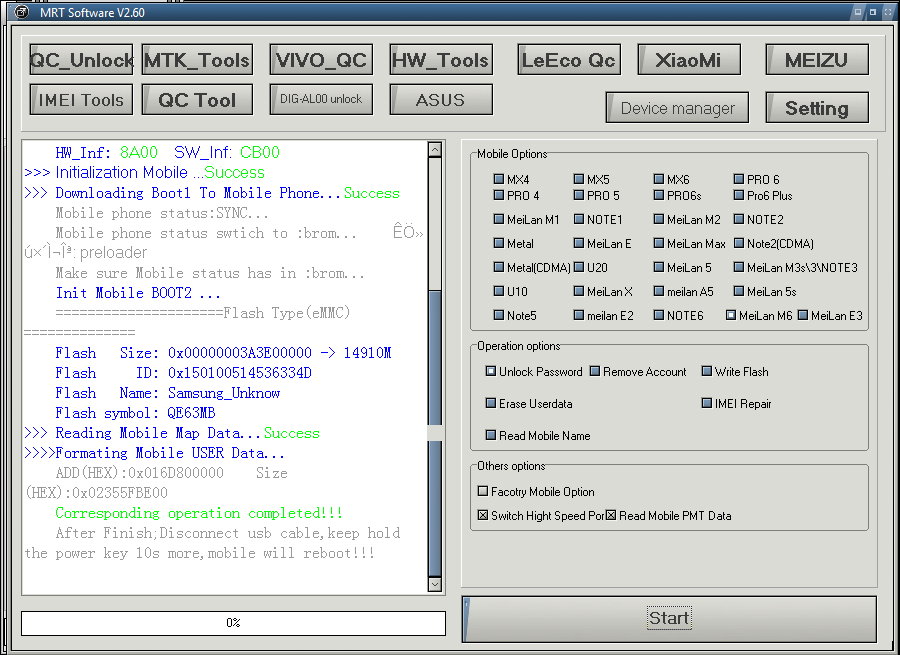Select the NOTE6 model checkbox
Screen dimensions: 900x655
pos(659,316)
